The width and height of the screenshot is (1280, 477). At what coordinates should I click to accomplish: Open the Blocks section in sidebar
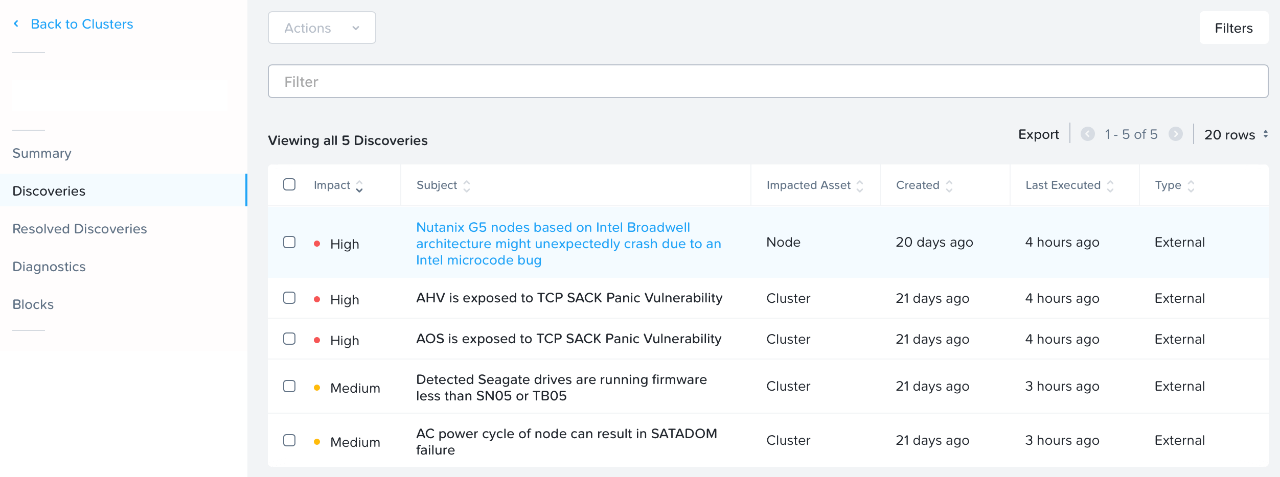point(33,305)
